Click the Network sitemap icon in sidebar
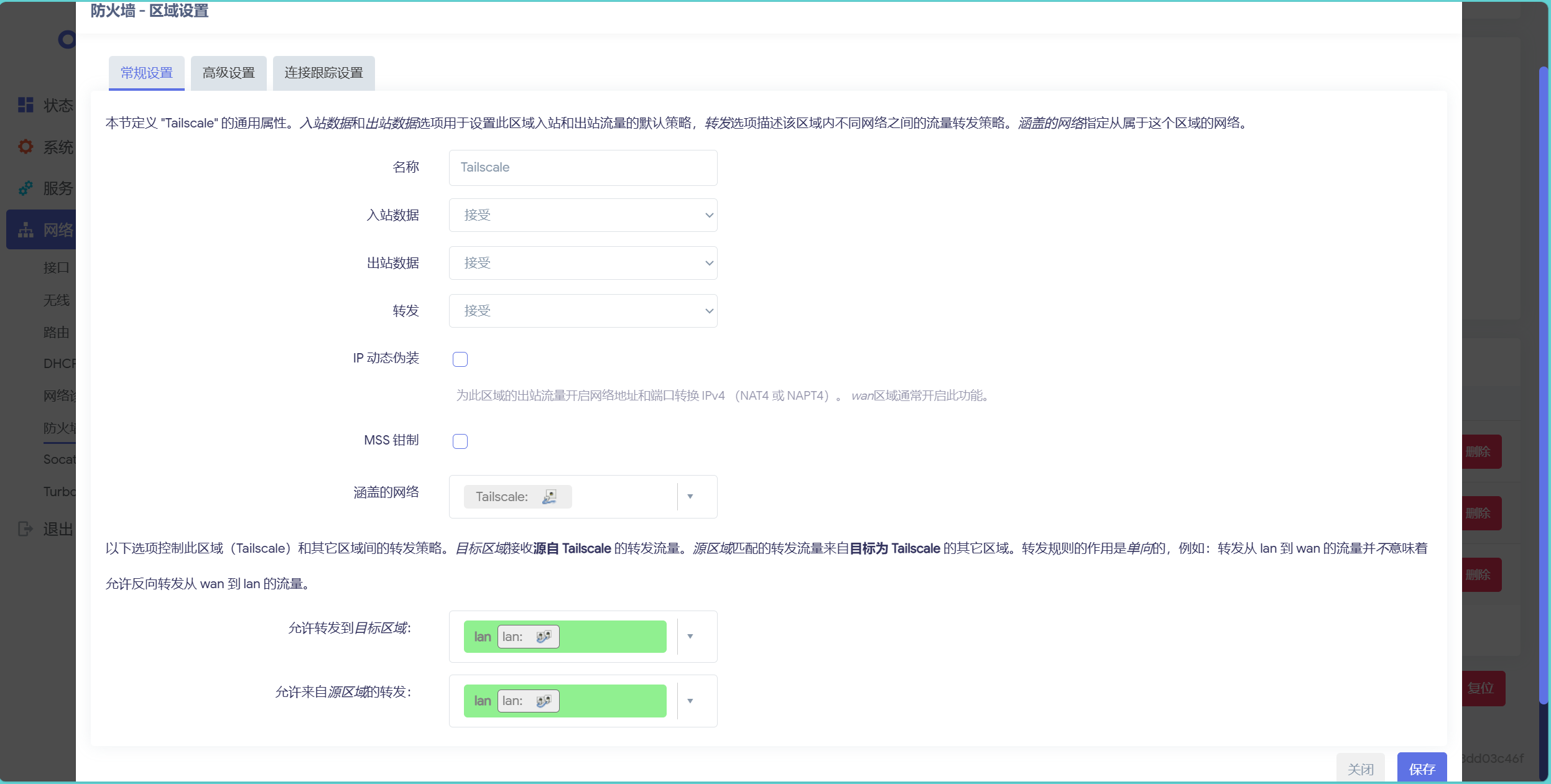The image size is (1551, 784). click(x=25, y=230)
